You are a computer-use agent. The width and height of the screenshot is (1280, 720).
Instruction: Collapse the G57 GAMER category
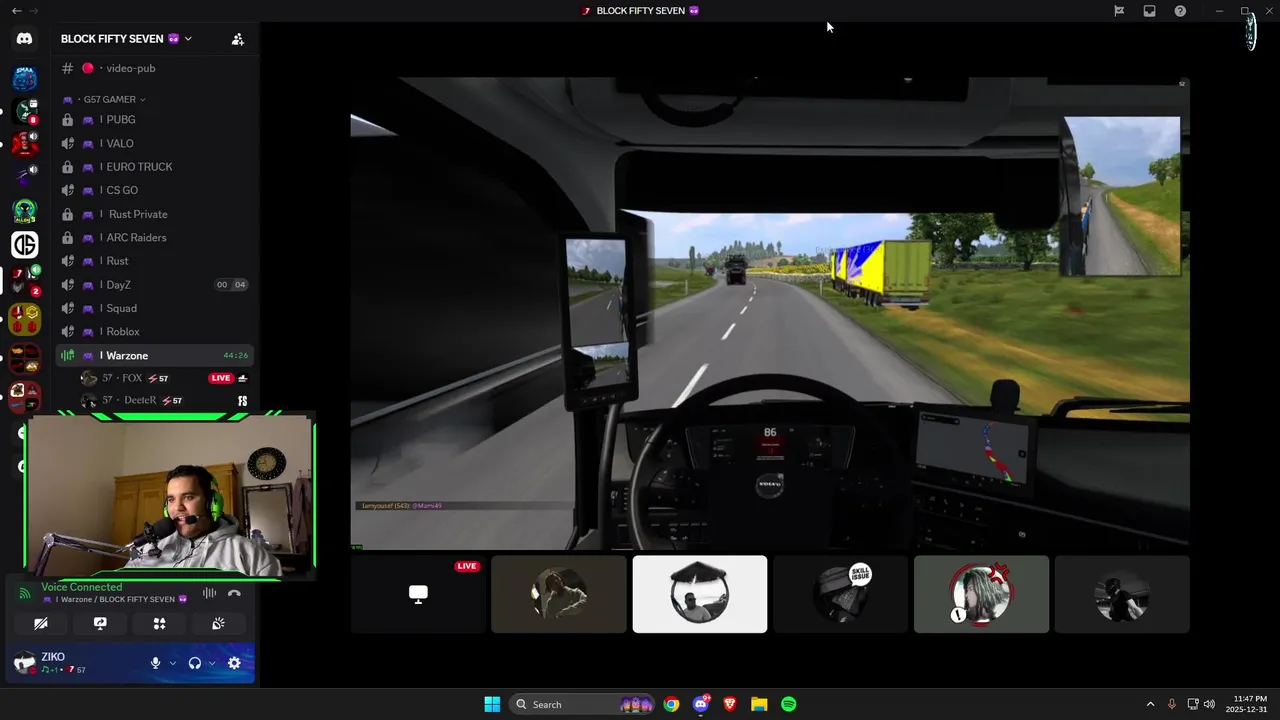click(114, 100)
